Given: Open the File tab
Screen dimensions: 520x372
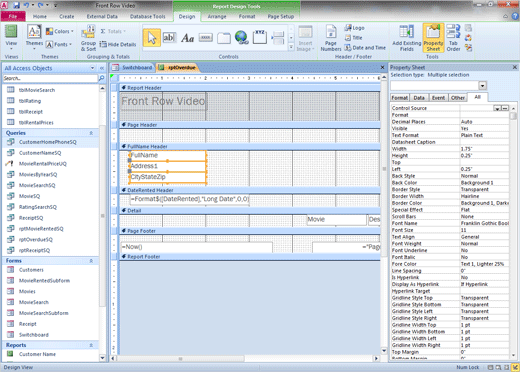Looking at the screenshot, I should click(x=13, y=16).
